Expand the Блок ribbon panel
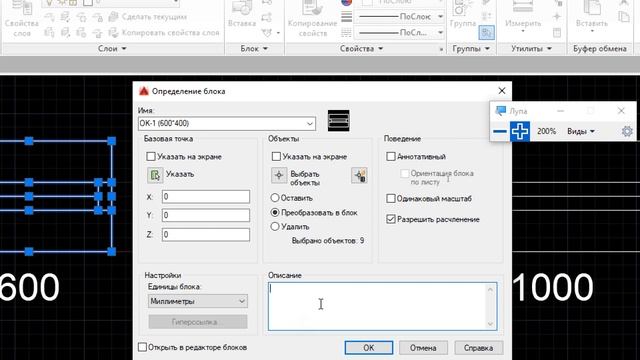The height and width of the screenshot is (360, 640). (254, 49)
